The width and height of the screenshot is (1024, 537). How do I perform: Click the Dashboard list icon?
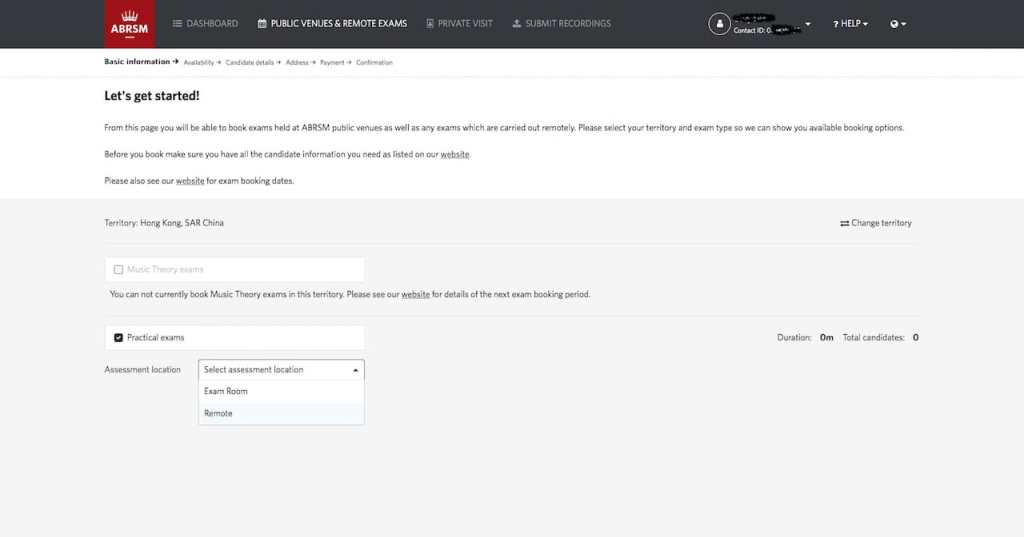(178, 23)
